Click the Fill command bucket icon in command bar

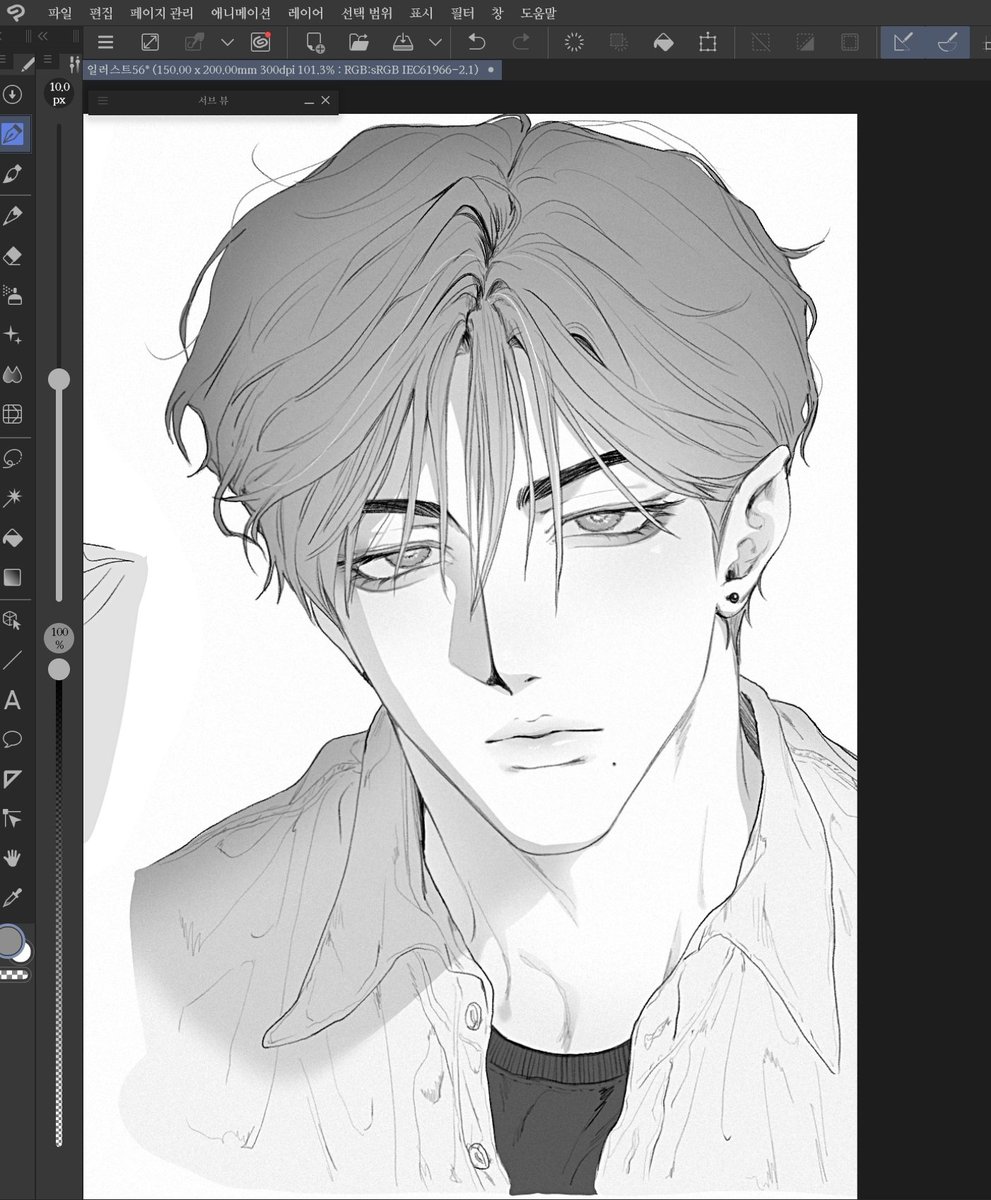(663, 42)
